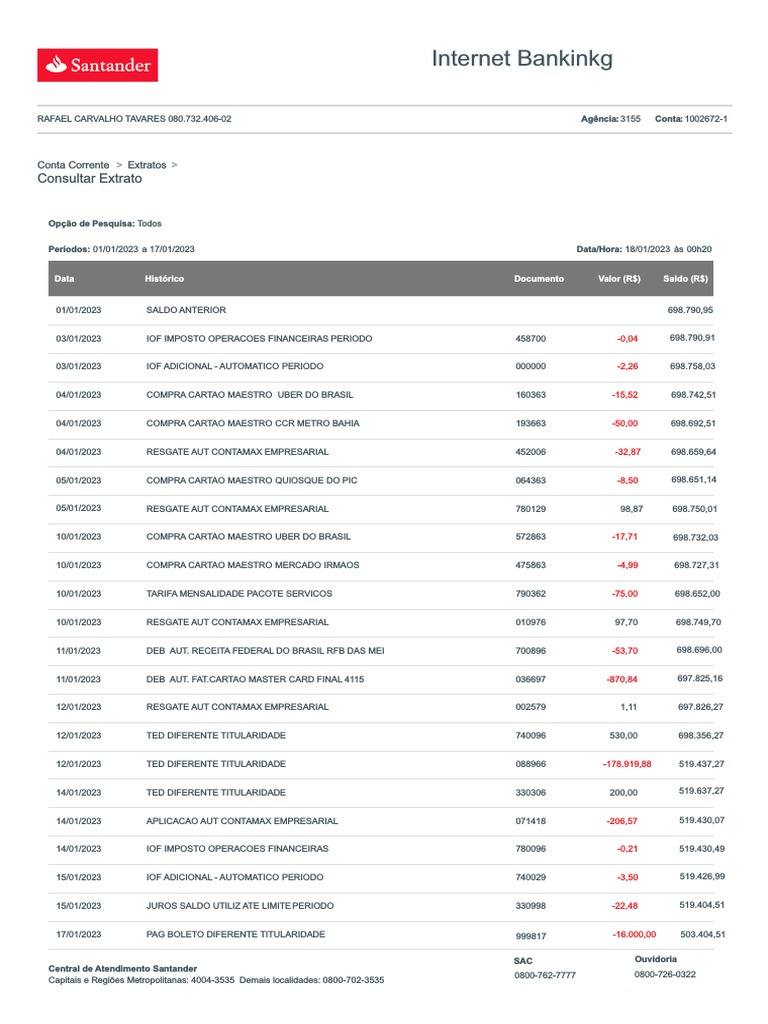This screenshot has height=1024, width=768.
Task: Go to the Extratos breadcrumb link
Action: [147, 164]
